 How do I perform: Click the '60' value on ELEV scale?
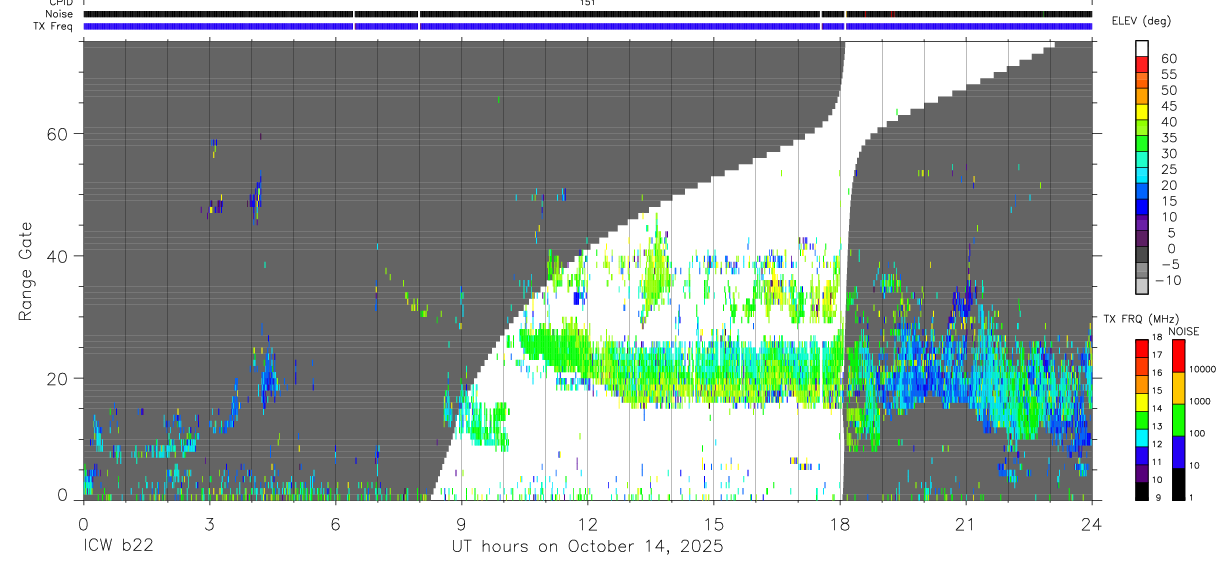(x=1168, y=59)
